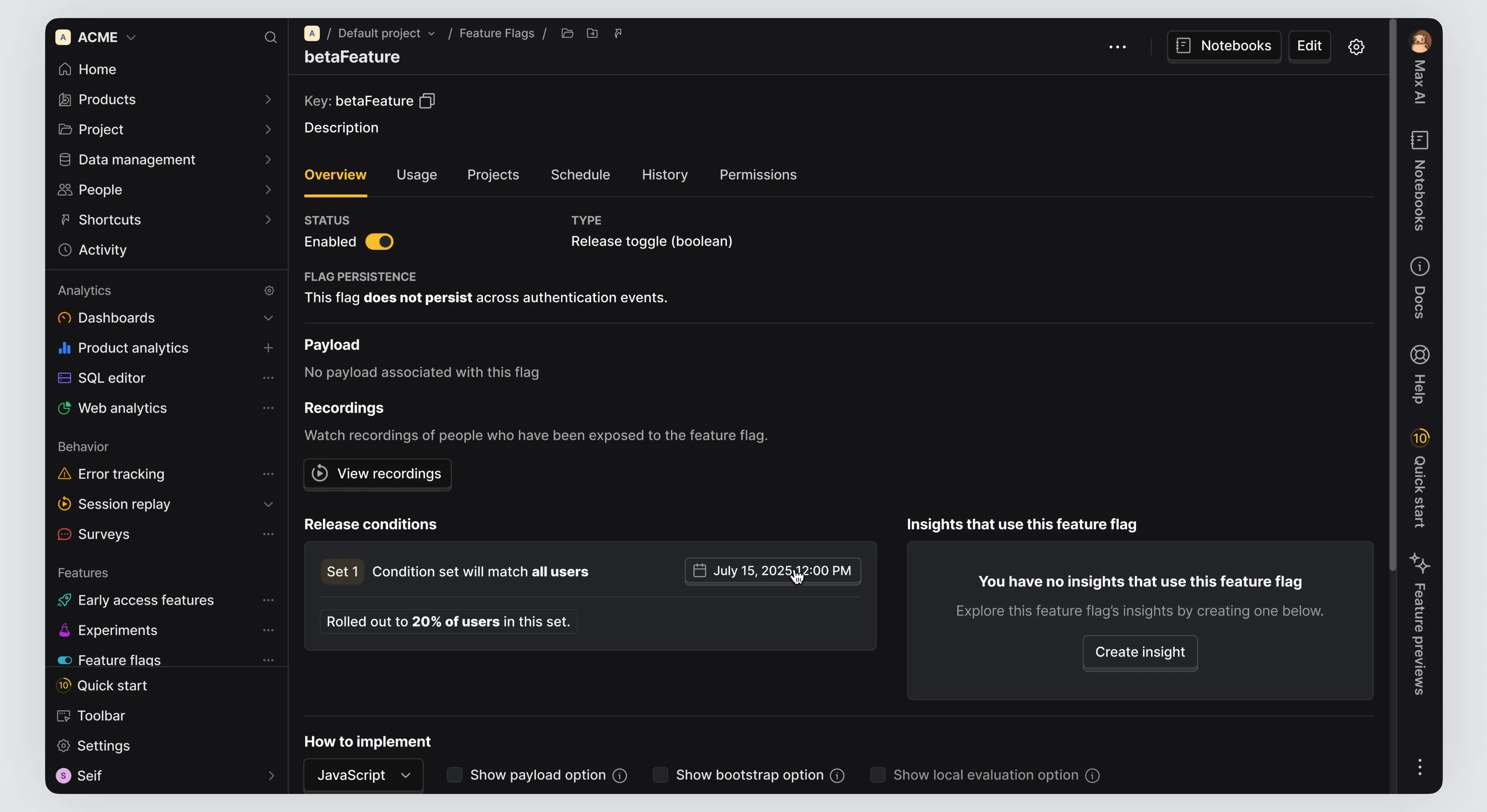
Task: Open the settings gear in top bar
Action: point(1356,46)
